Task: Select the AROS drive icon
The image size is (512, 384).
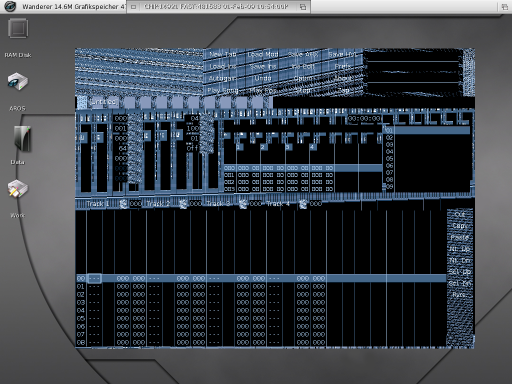Action: [x=18, y=82]
